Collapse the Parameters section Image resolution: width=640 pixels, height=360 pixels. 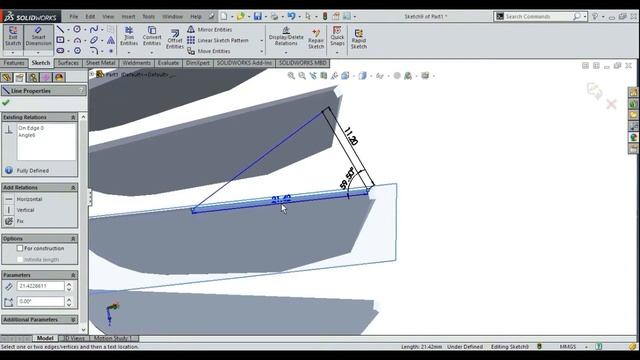(x=73, y=275)
